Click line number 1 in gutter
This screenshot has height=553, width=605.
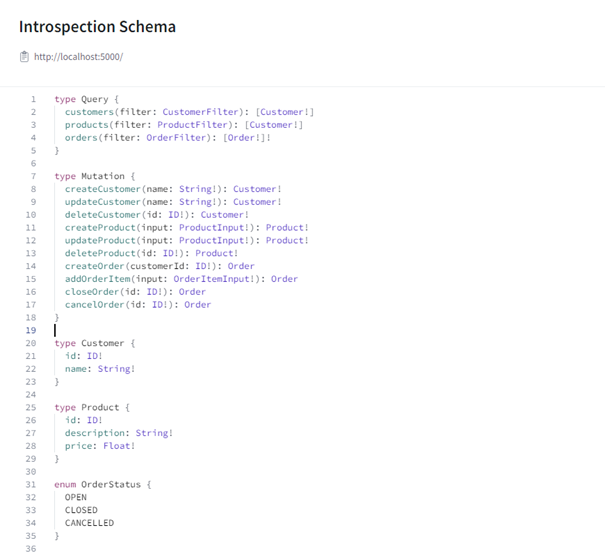34,99
